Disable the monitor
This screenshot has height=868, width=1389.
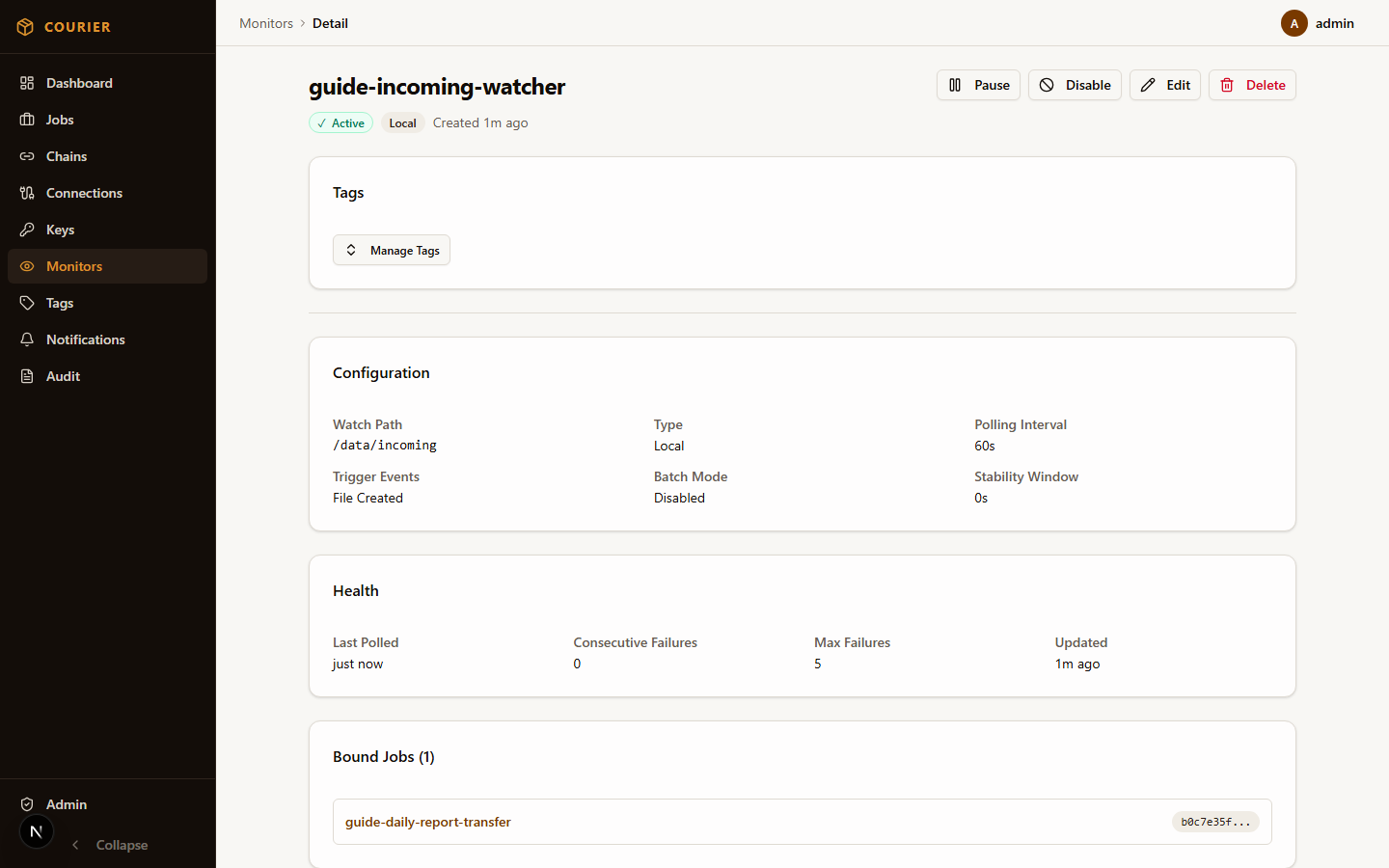1075,85
